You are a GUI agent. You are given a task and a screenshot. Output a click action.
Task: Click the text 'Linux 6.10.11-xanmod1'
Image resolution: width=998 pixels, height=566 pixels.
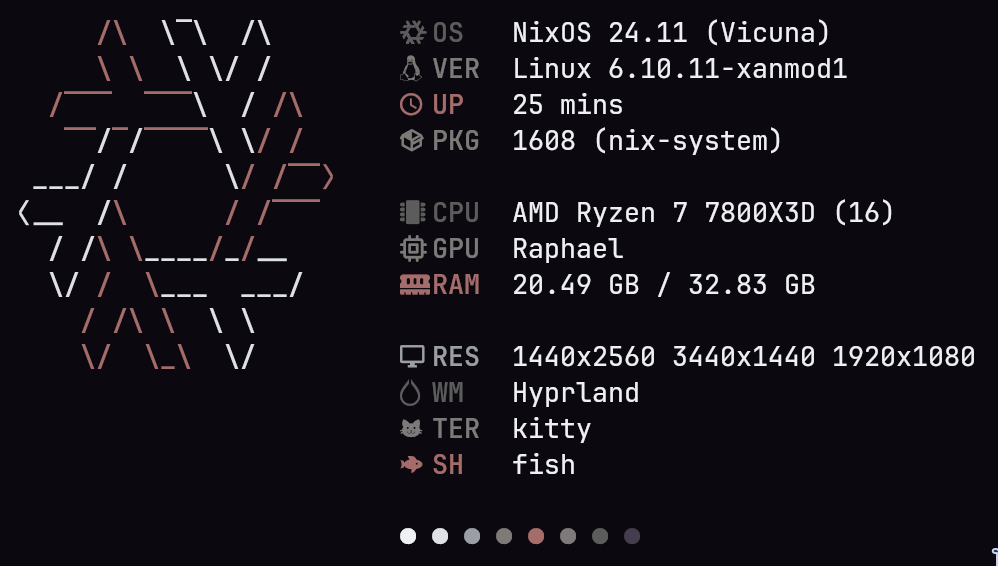click(x=680, y=69)
